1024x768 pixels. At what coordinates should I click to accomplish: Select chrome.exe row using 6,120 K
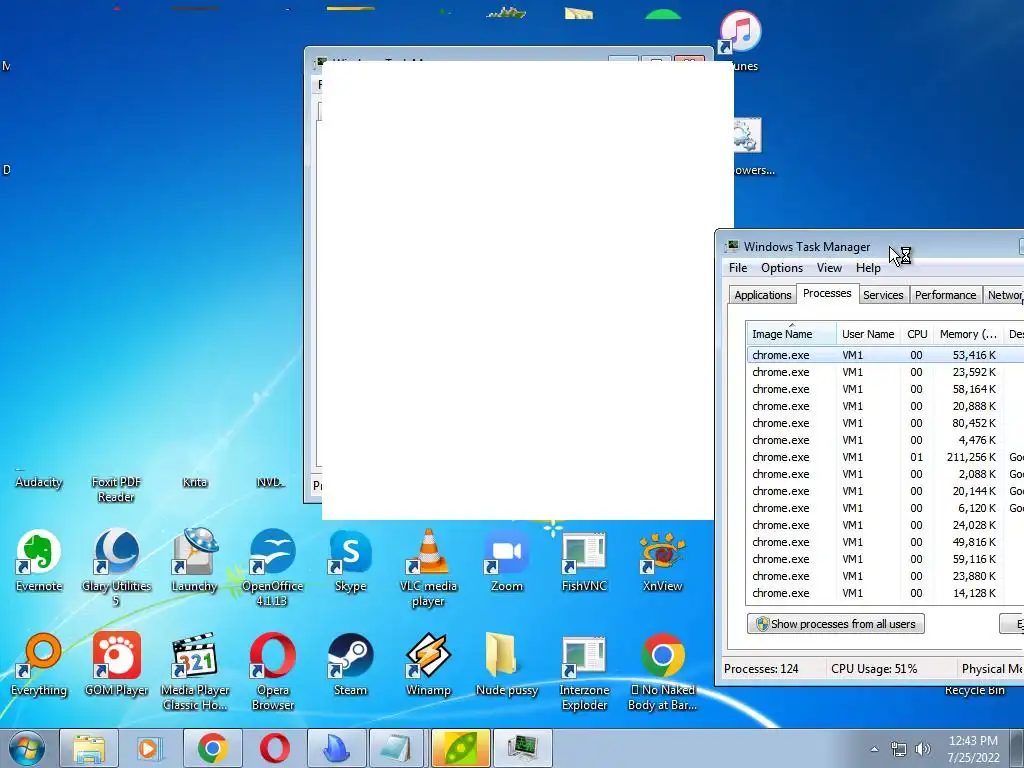[x=885, y=507]
